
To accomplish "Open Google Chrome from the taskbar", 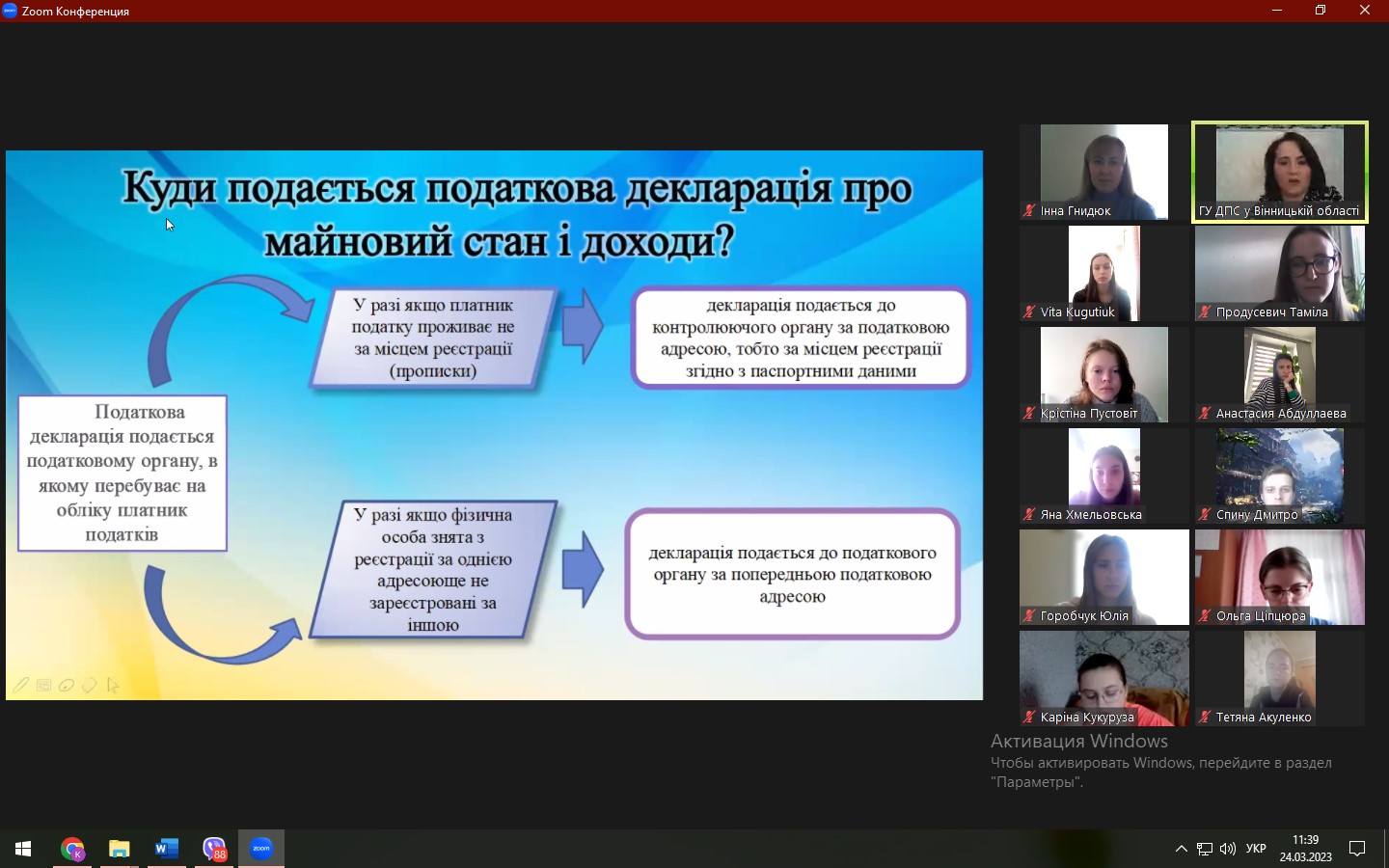I will (x=72, y=849).
